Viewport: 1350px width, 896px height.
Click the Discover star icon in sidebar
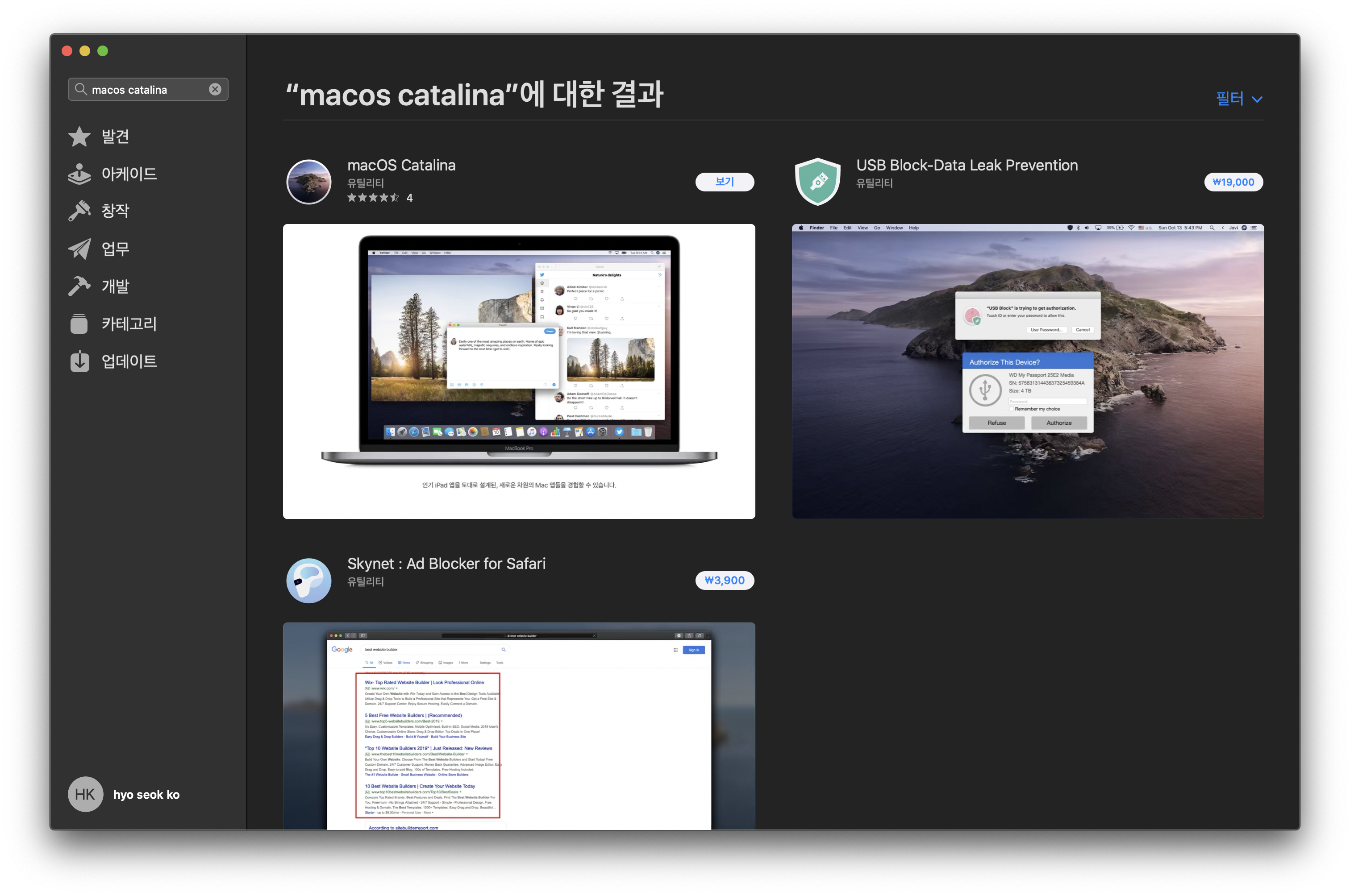pos(79,137)
